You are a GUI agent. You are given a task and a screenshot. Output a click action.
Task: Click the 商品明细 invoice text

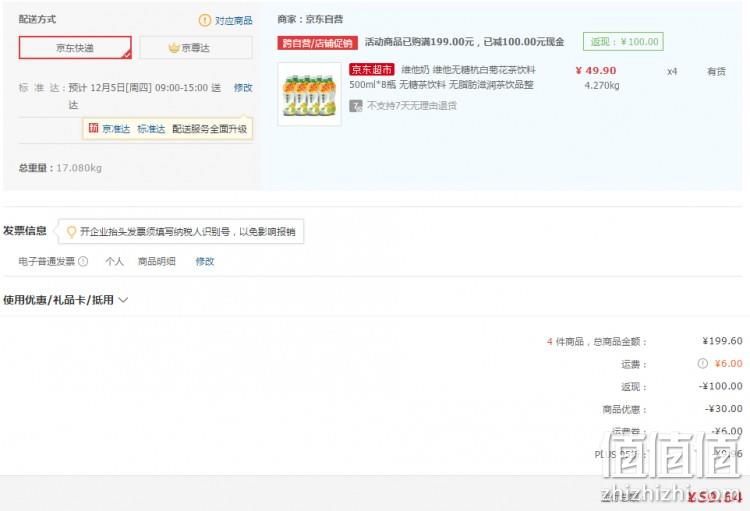tap(156, 261)
